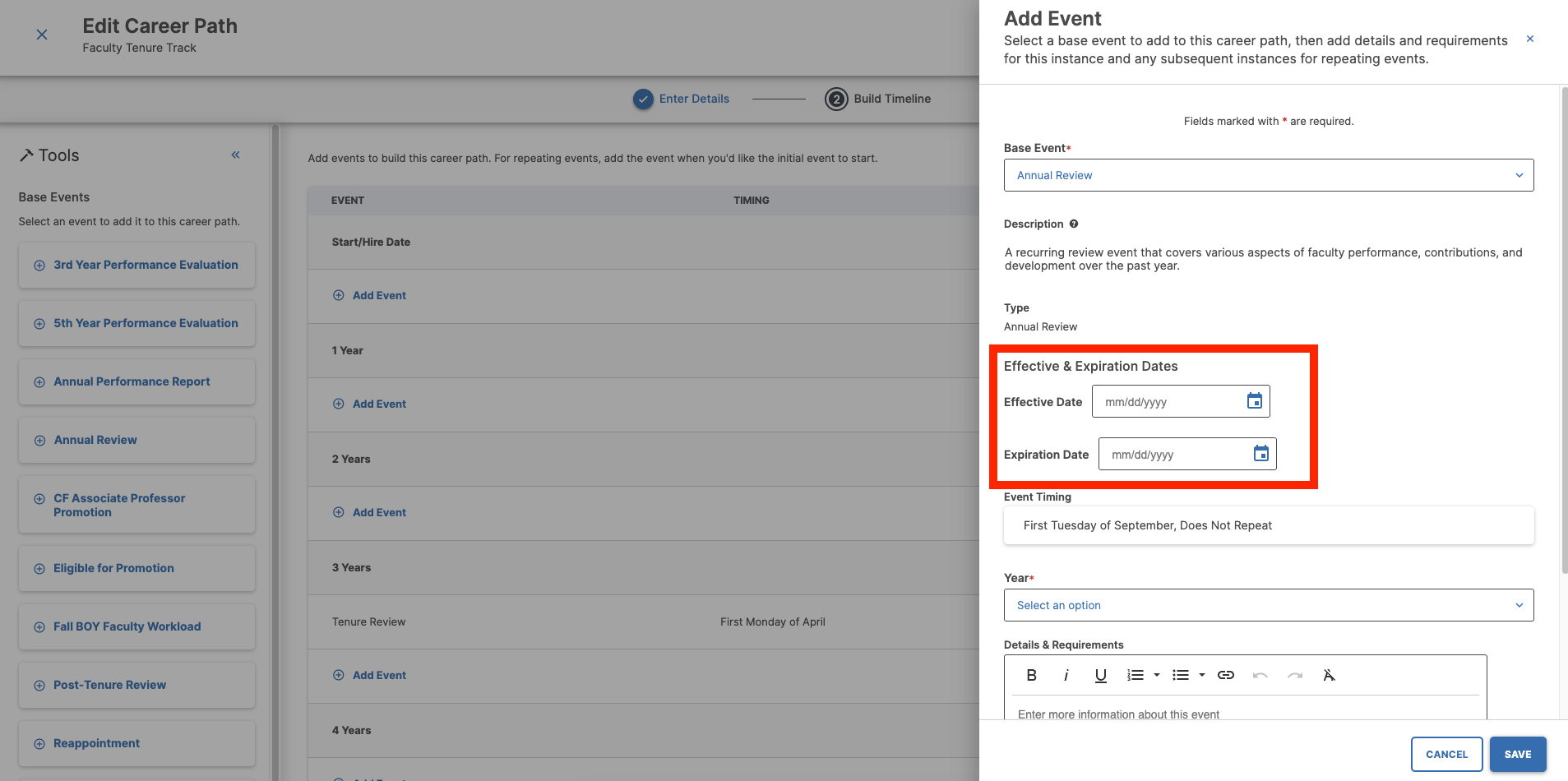Toggle bold formatting
The height and width of the screenshot is (781, 1568).
(x=1032, y=675)
